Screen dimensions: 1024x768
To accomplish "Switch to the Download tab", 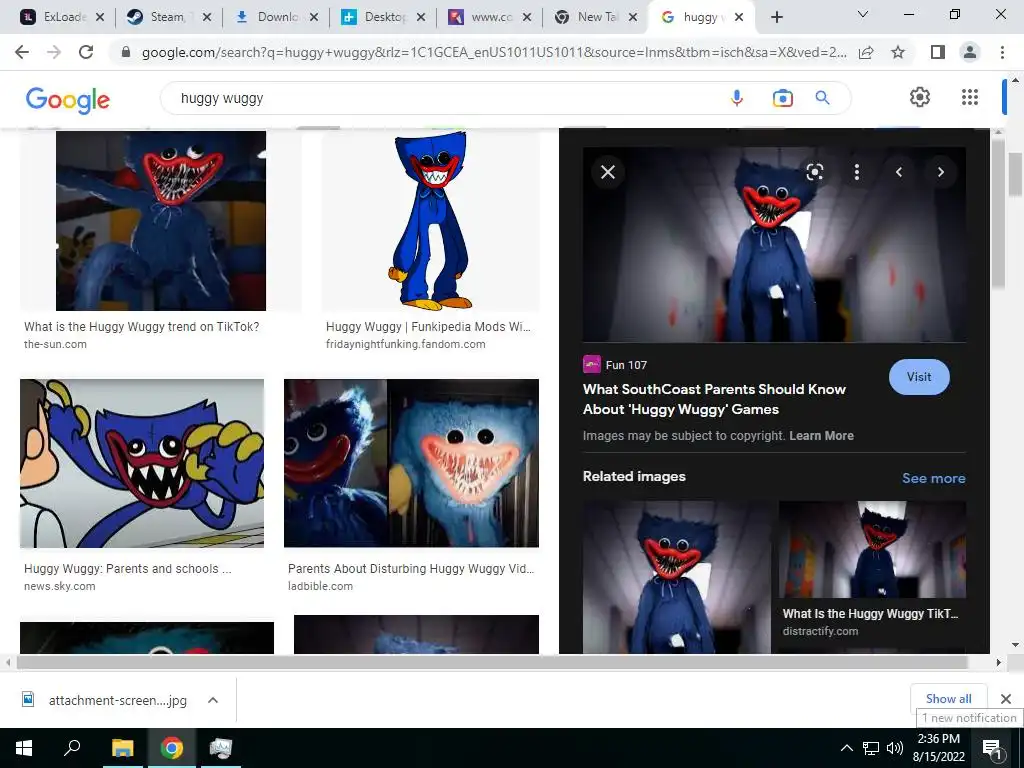I will 268,17.
